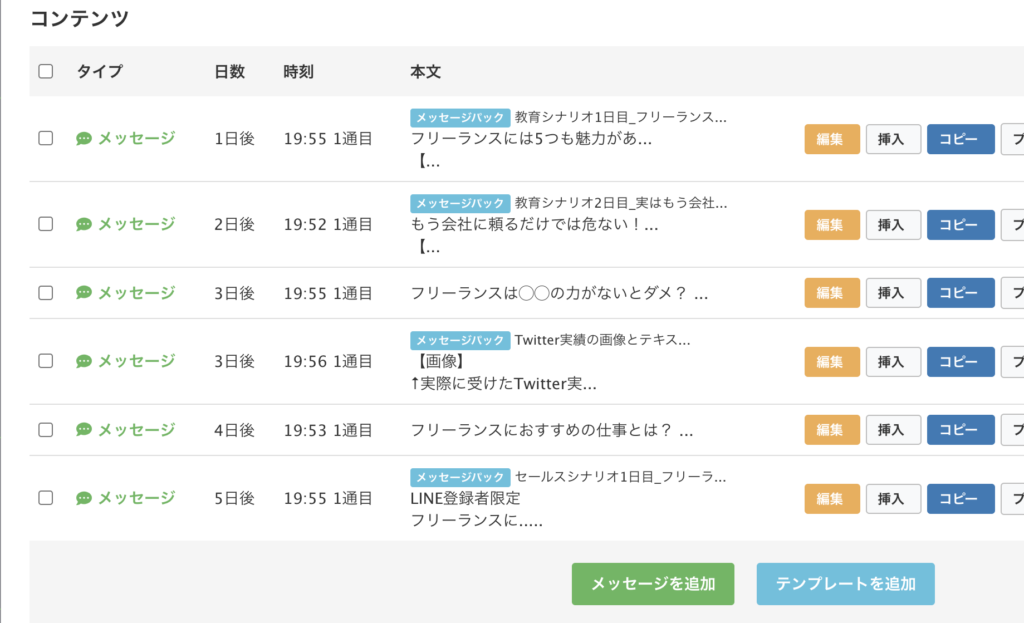Click コピー for the 19:56 message row

(960, 362)
